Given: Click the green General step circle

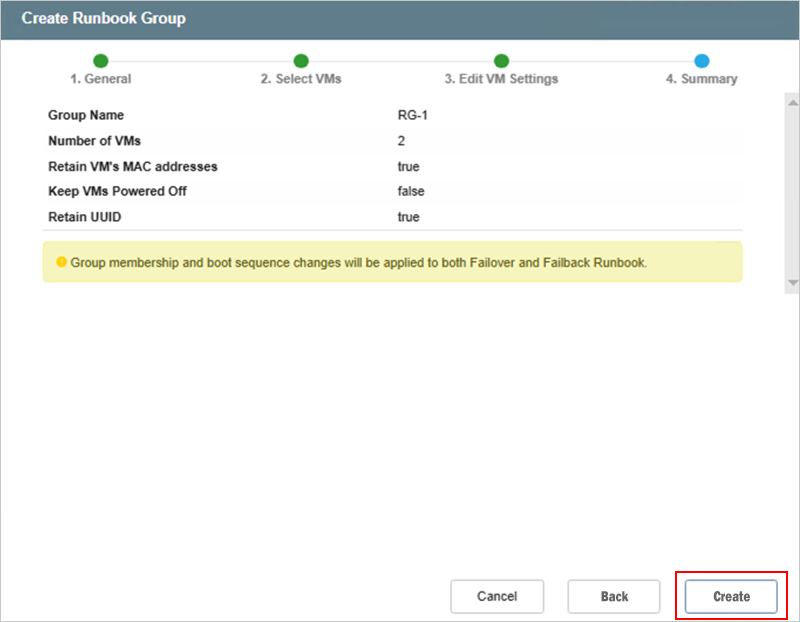Looking at the screenshot, I should (x=101, y=61).
